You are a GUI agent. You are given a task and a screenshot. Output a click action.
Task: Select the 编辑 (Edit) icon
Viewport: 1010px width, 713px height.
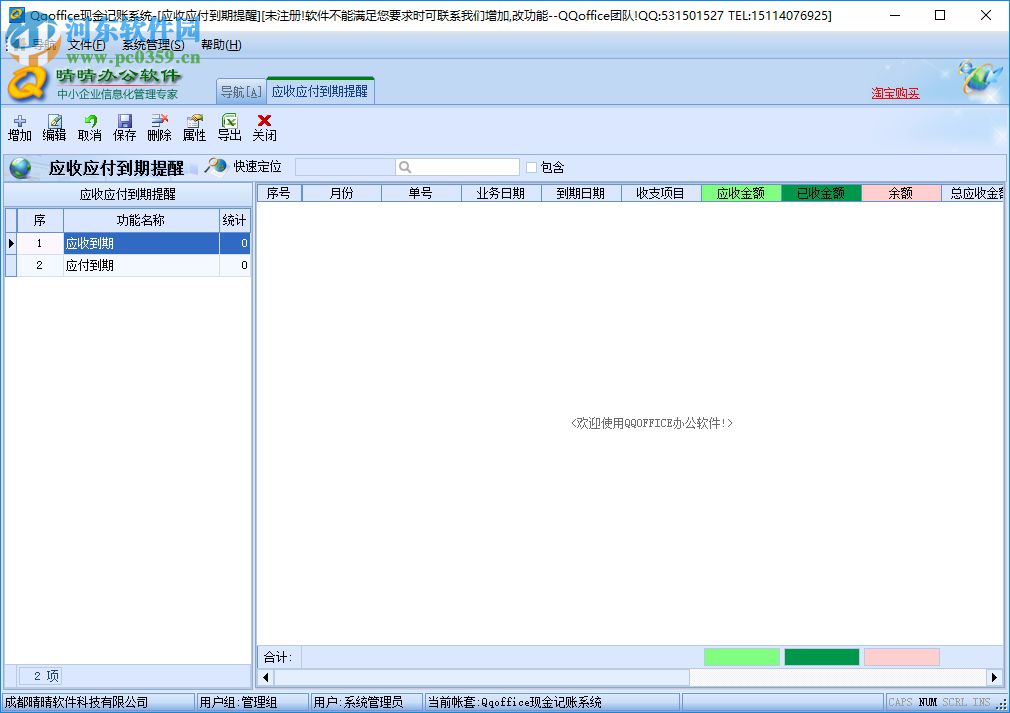point(54,128)
